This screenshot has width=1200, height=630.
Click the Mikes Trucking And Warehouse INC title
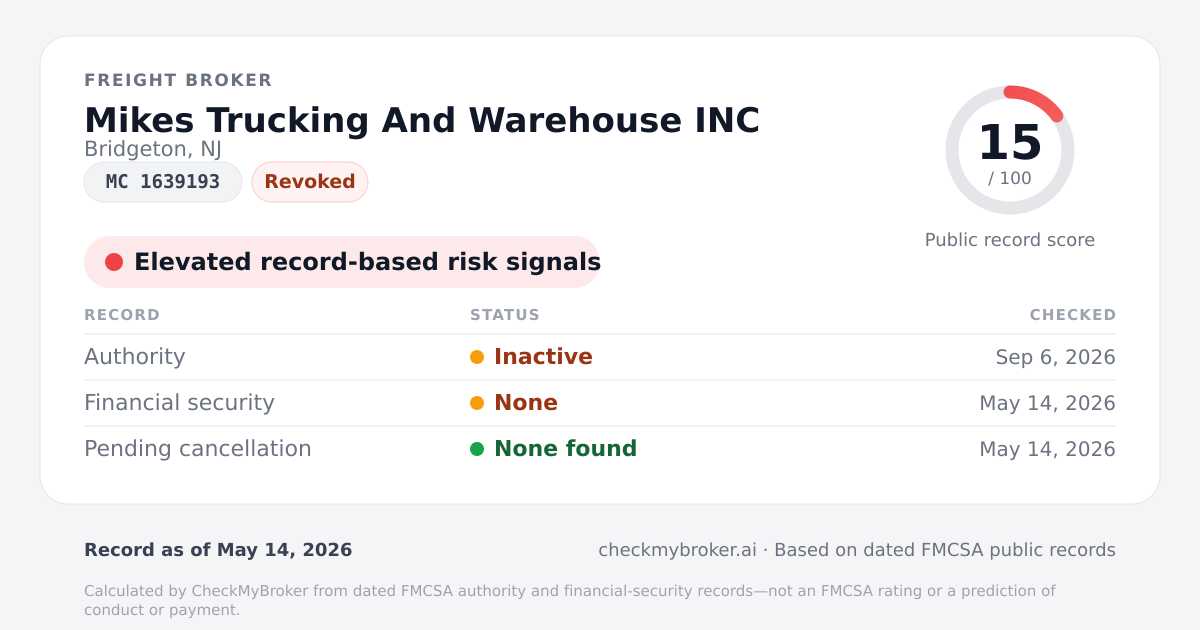tap(422, 120)
